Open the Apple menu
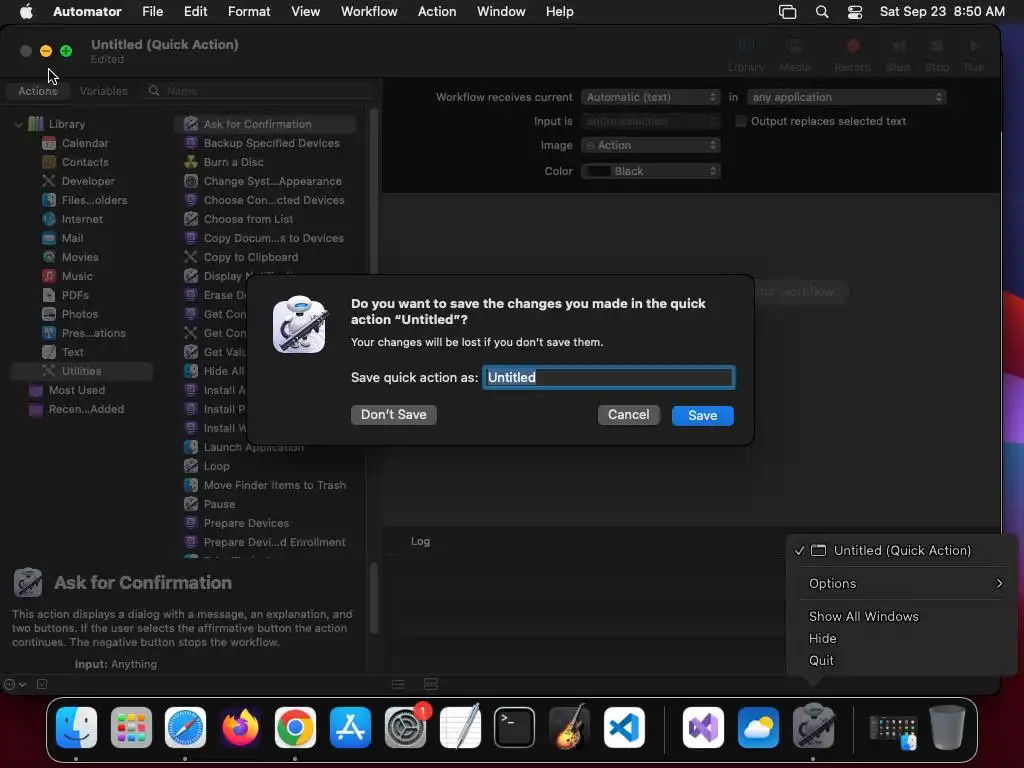The height and width of the screenshot is (768, 1024). click(26, 11)
